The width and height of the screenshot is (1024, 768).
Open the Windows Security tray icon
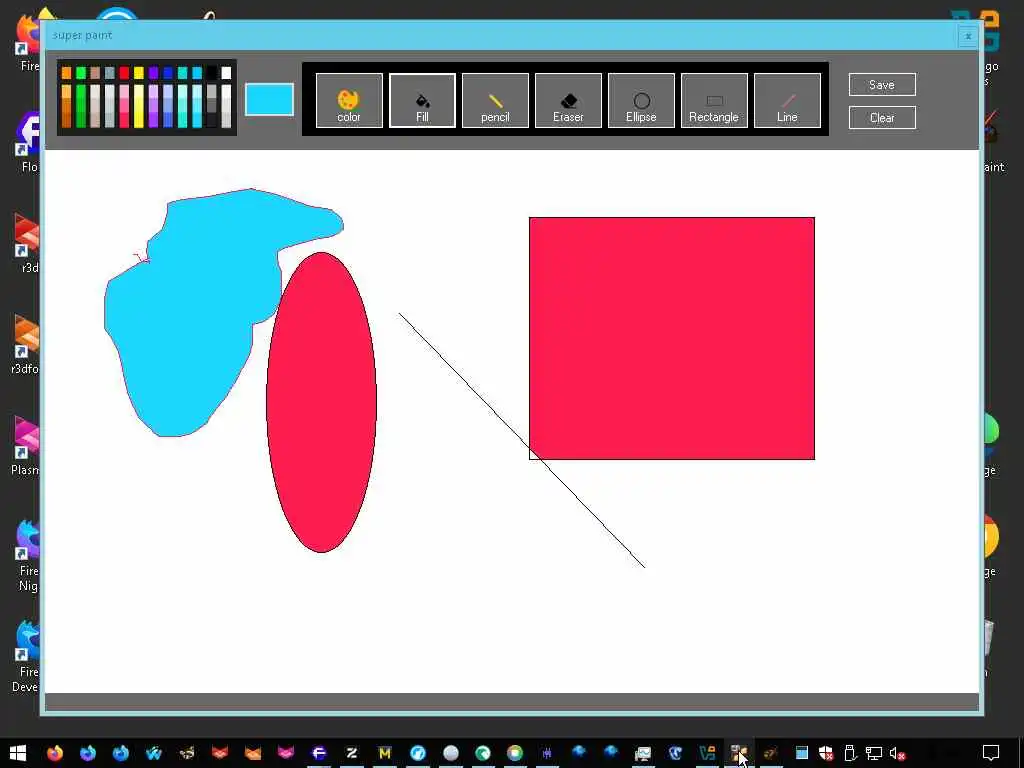[x=825, y=754]
